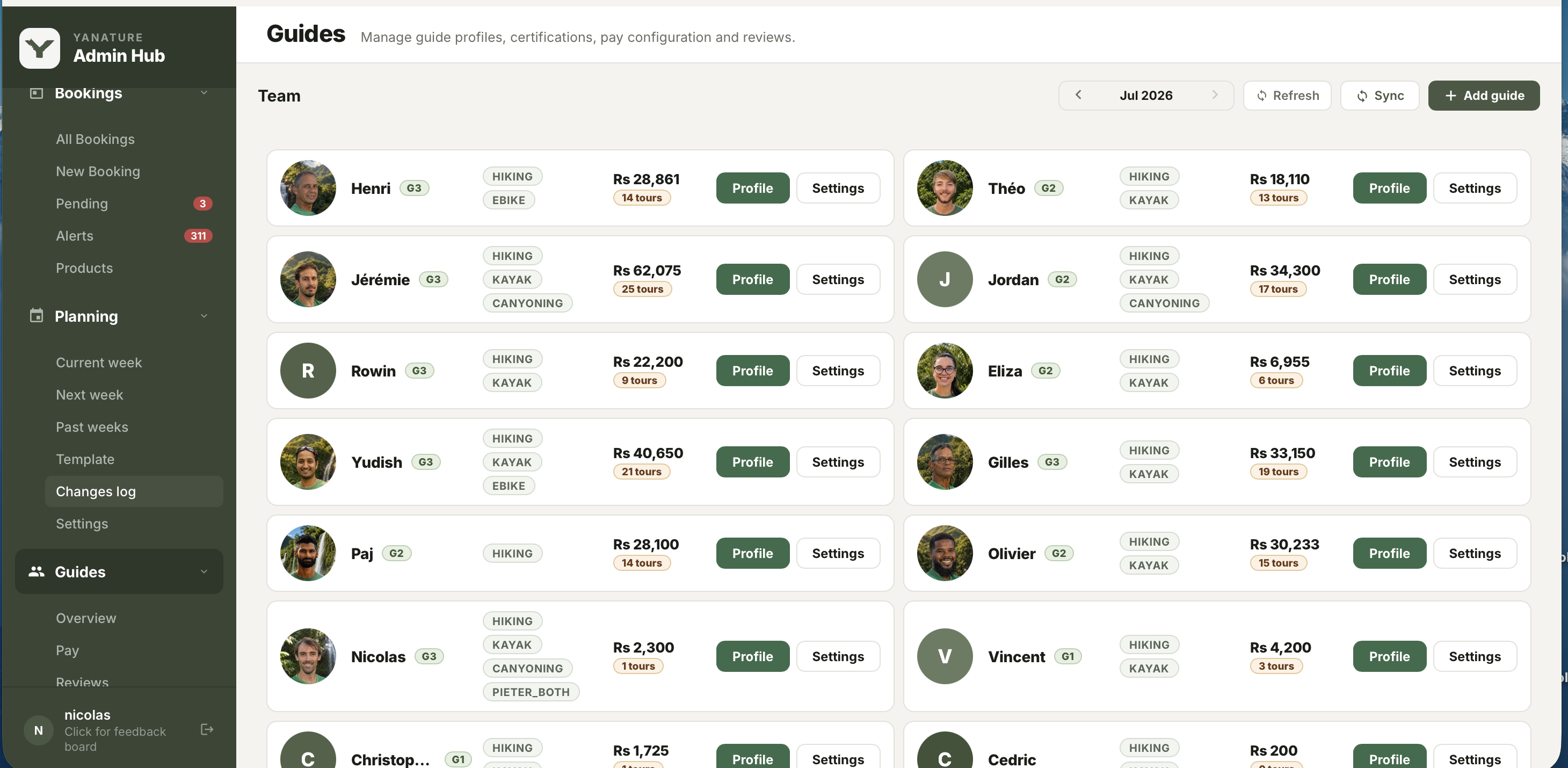Click the Add guide button
Screen dimensions: 1568x768
pos(1483,96)
